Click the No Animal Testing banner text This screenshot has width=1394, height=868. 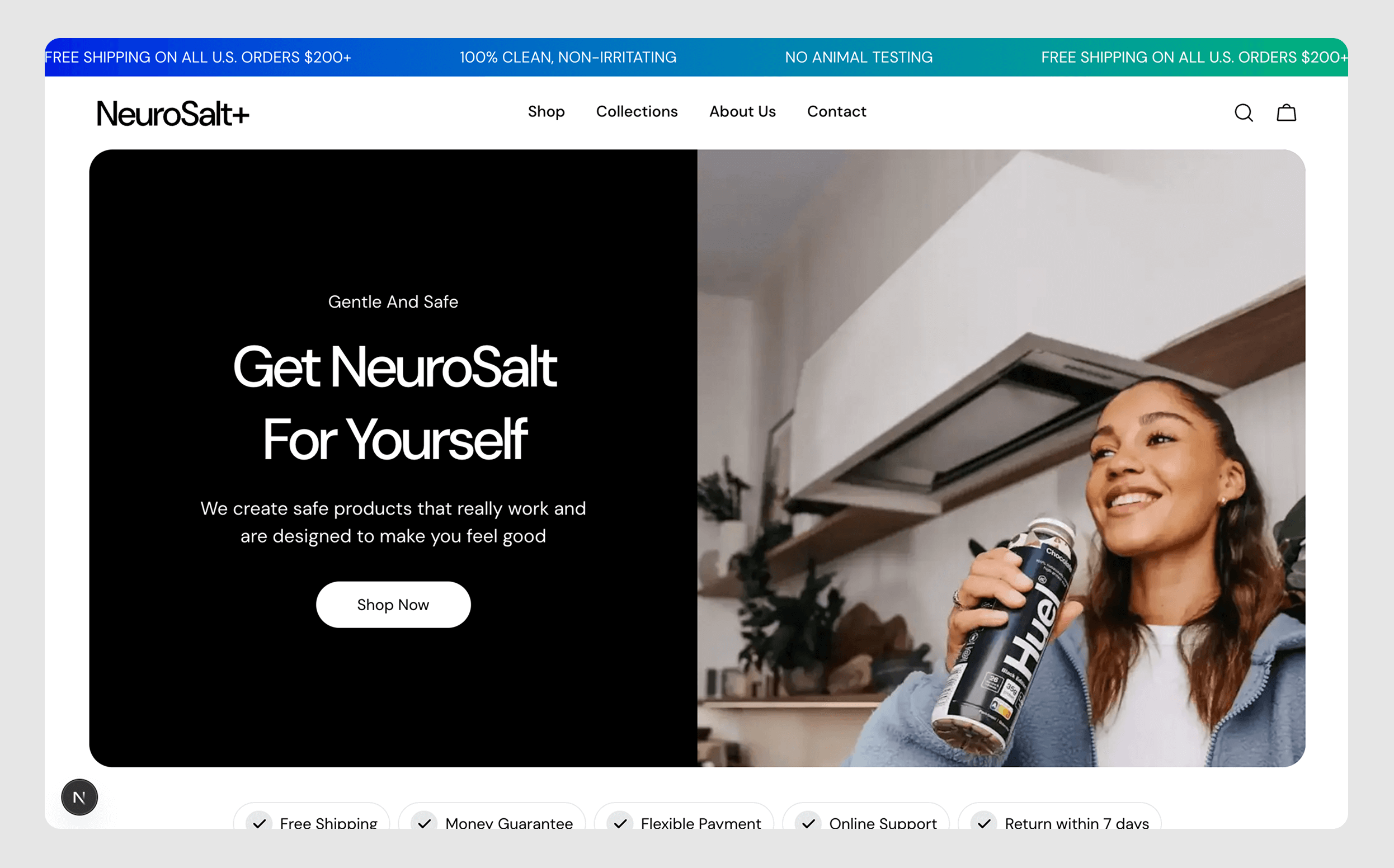(x=858, y=58)
